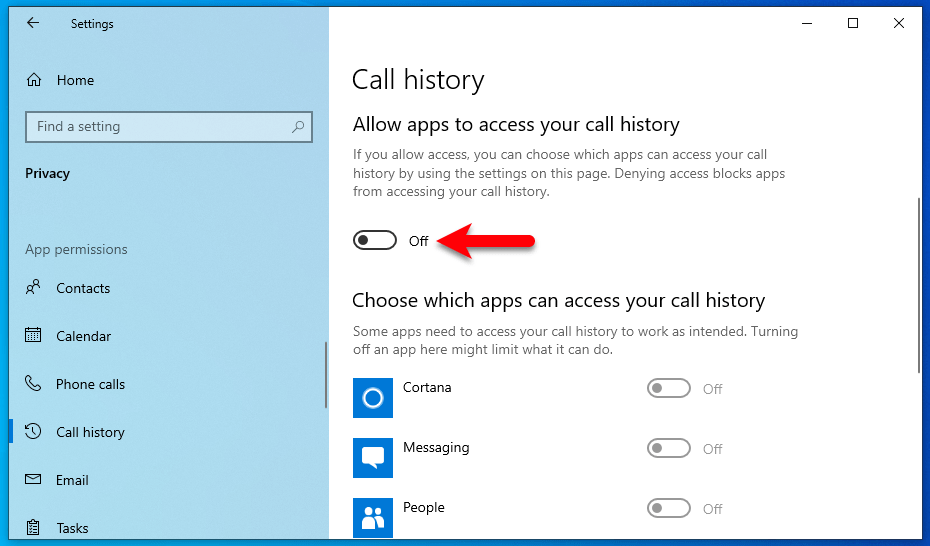930x546 pixels.
Task: Click the sidebar scrollbar thumb
Action: point(326,375)
